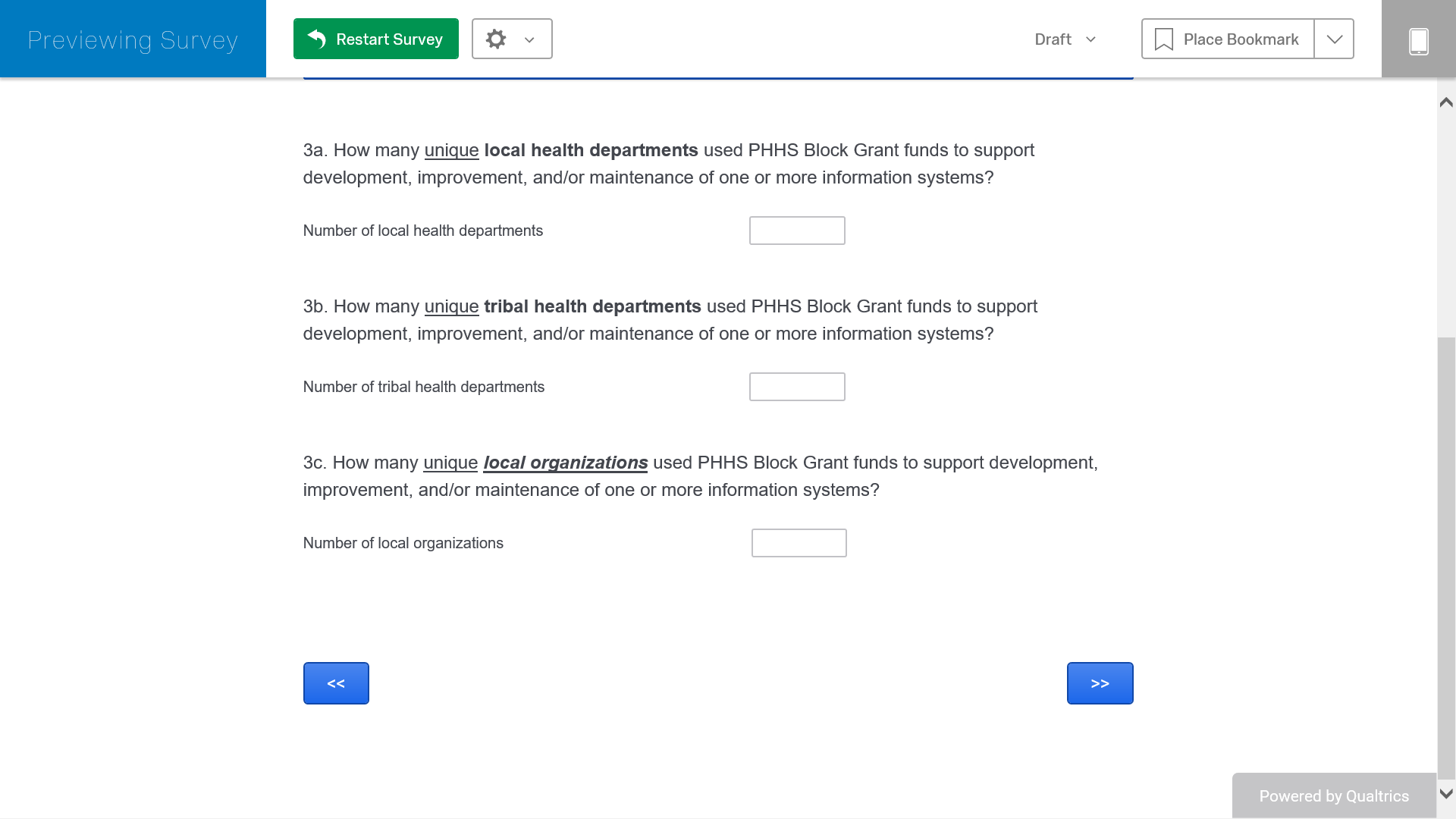Focus the local organizations number field

click(799, 543)
